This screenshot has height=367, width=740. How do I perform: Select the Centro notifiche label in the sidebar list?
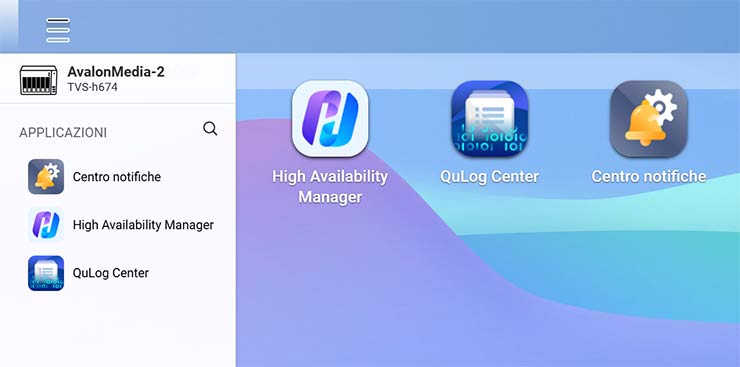coord(117,177)
